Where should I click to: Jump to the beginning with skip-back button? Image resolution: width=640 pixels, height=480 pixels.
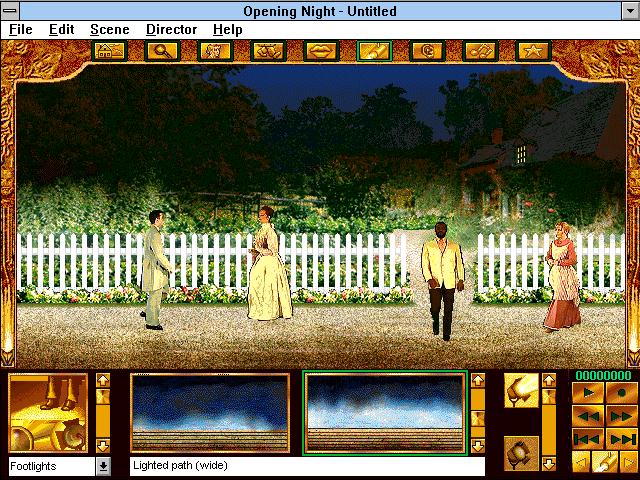coord(588,439)
